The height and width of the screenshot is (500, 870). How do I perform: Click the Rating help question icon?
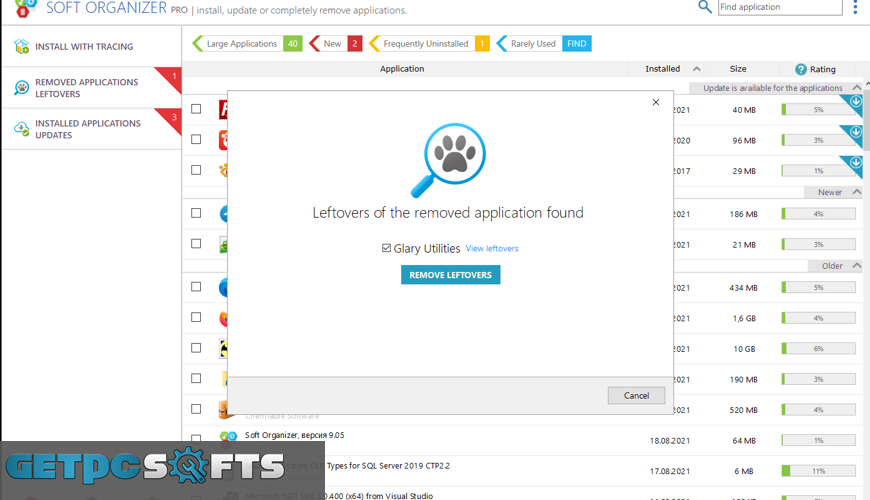(801, 69)
